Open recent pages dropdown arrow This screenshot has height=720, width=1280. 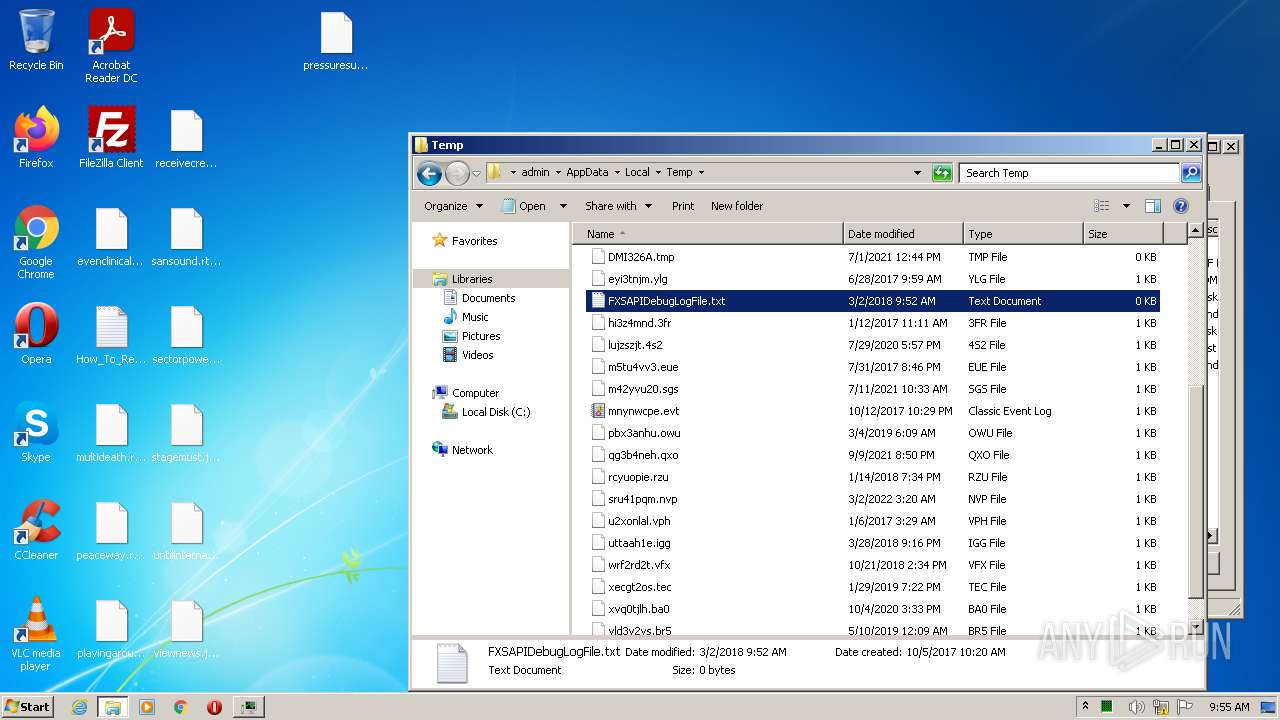(x=476, y=173)
